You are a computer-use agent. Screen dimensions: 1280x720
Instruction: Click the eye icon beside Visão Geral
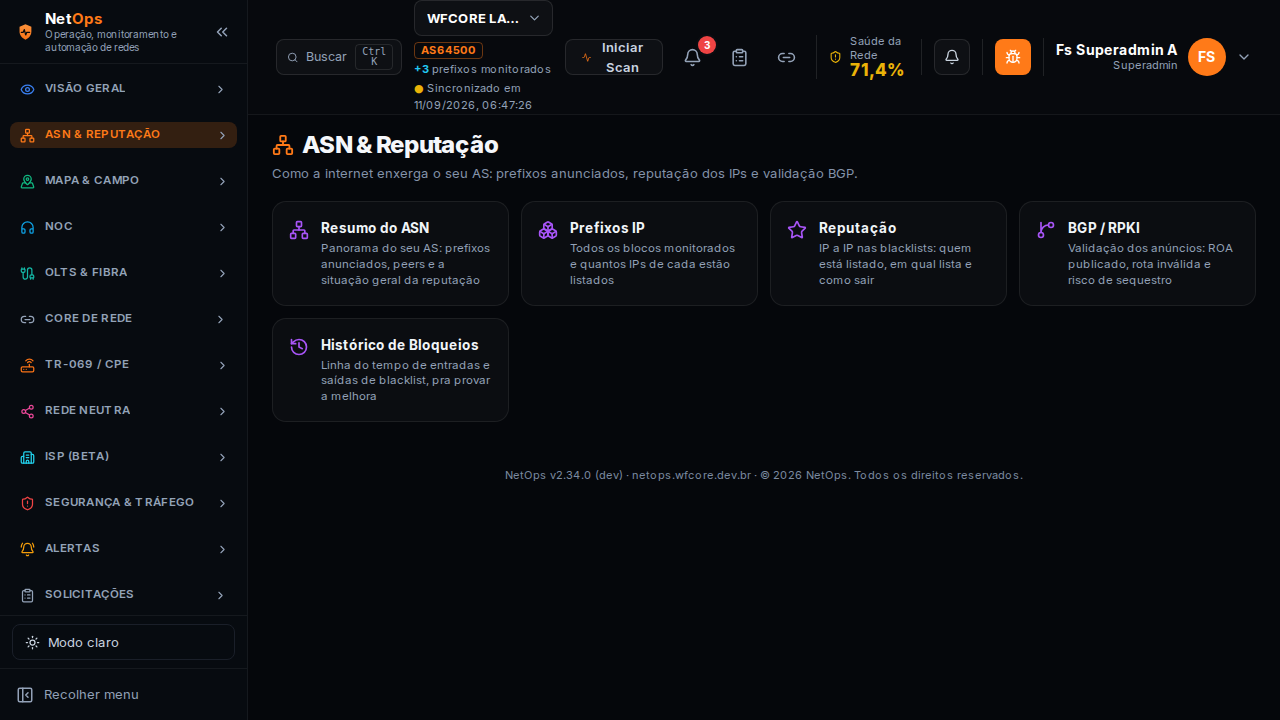[28, 89]
